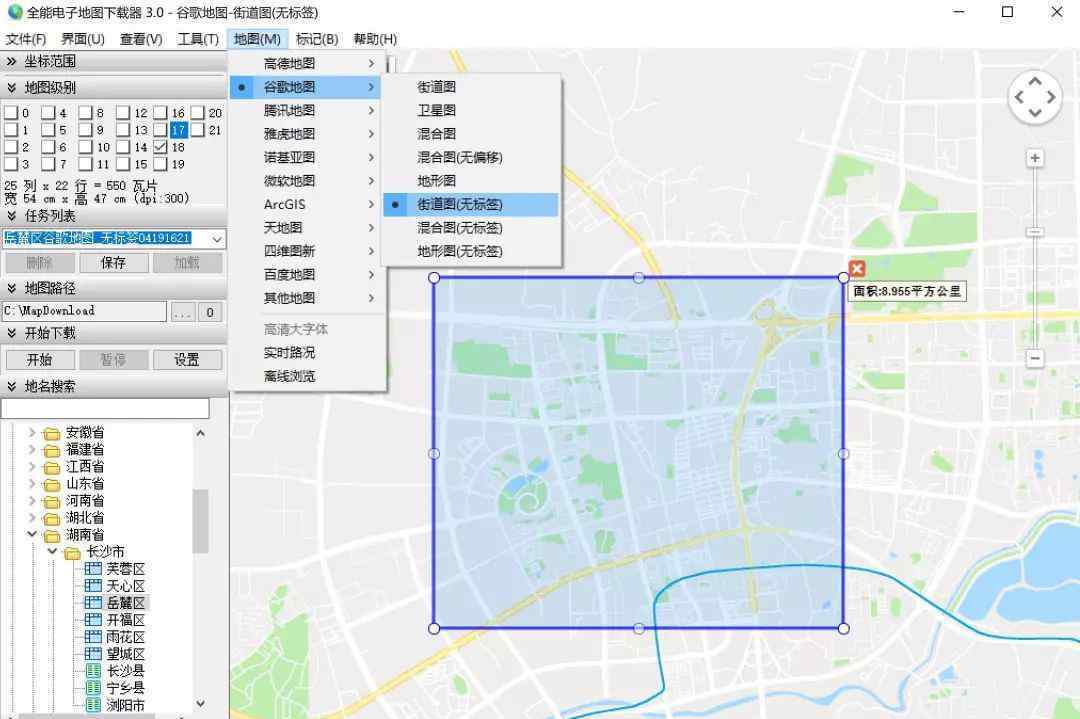The height and width of the screenshot is (719, 1080).
Task: Click the 浏阳市 city icon
Action: coord(93,705)
